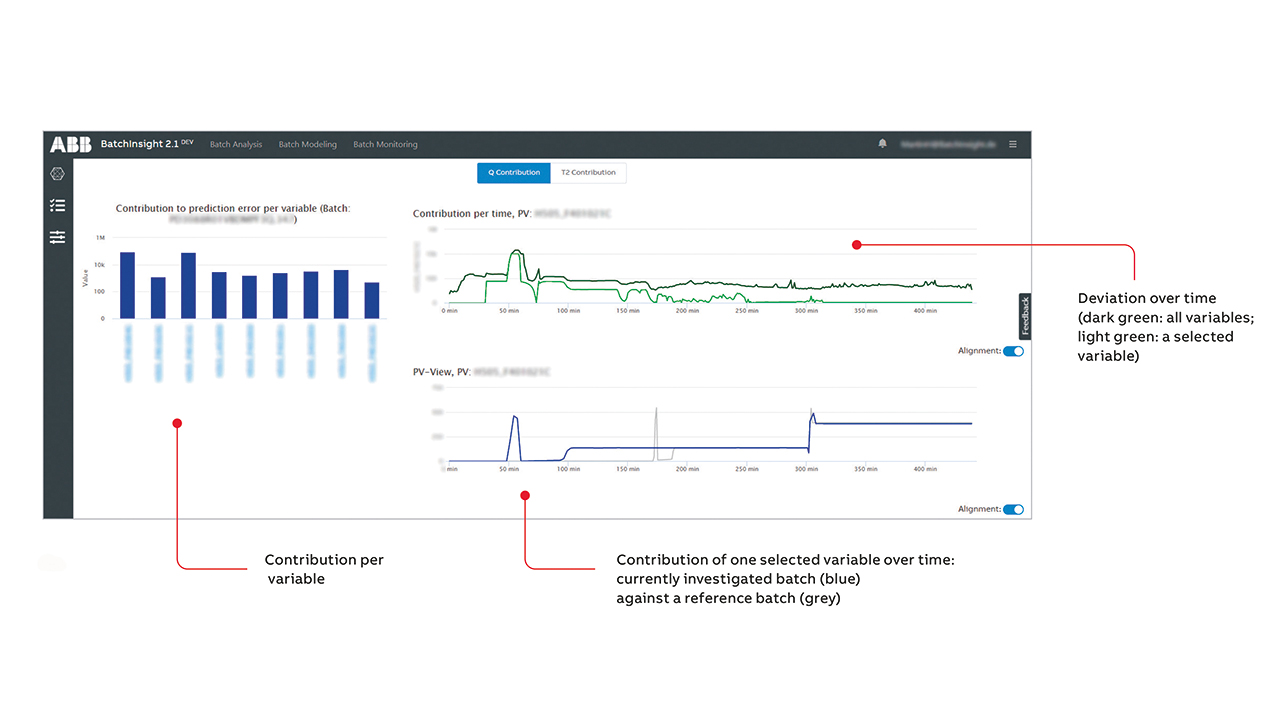Toggle Alignment switch under PV-View chart
Screen dimensions: 1280x720
1013,509
